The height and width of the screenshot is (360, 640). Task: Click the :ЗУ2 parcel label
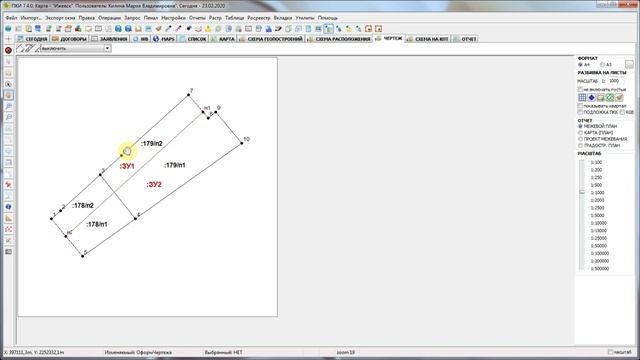154,184
